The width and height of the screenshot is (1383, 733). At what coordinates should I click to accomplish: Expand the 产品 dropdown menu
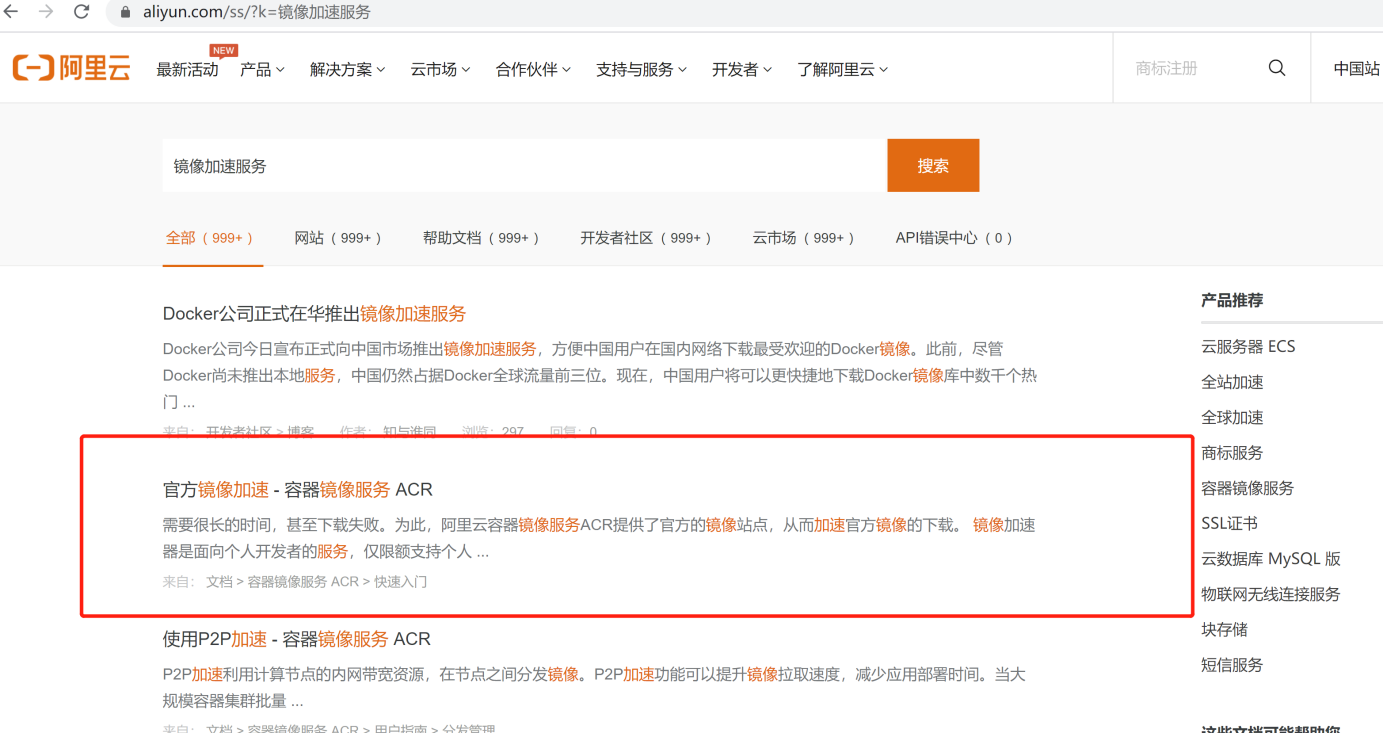[262, 69]
